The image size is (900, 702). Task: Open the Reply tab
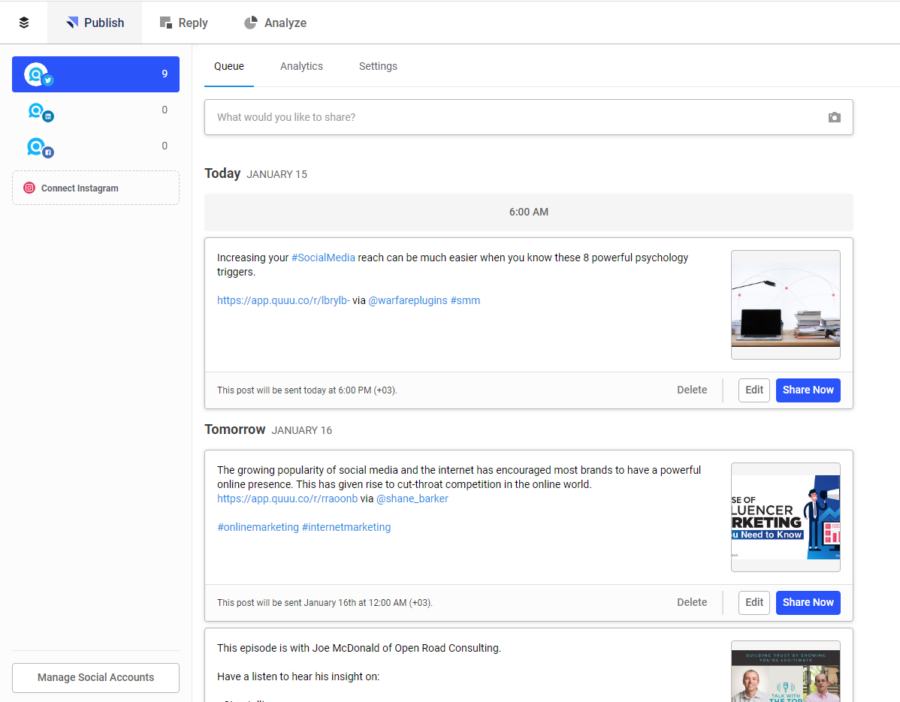pyautogui.click(x=184, y=22)
